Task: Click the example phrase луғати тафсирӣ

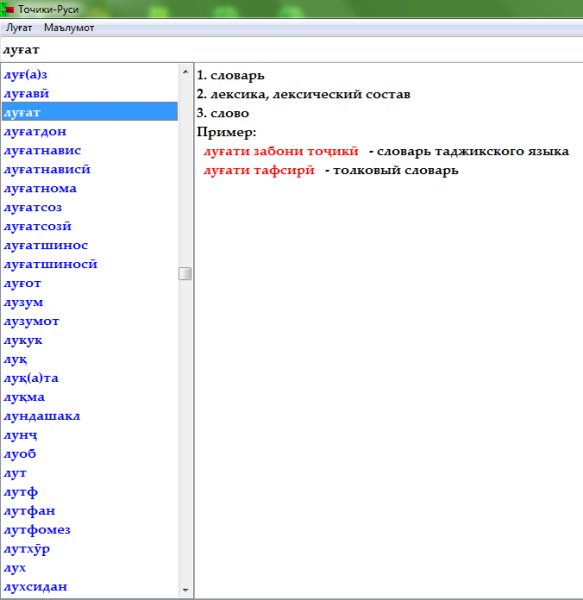Action: [259, 170]
